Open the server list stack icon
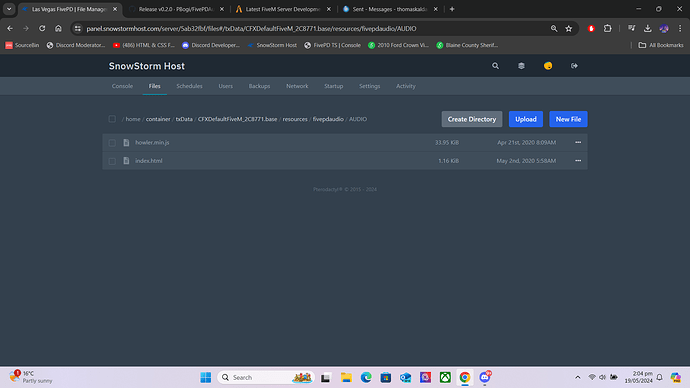 521,66
